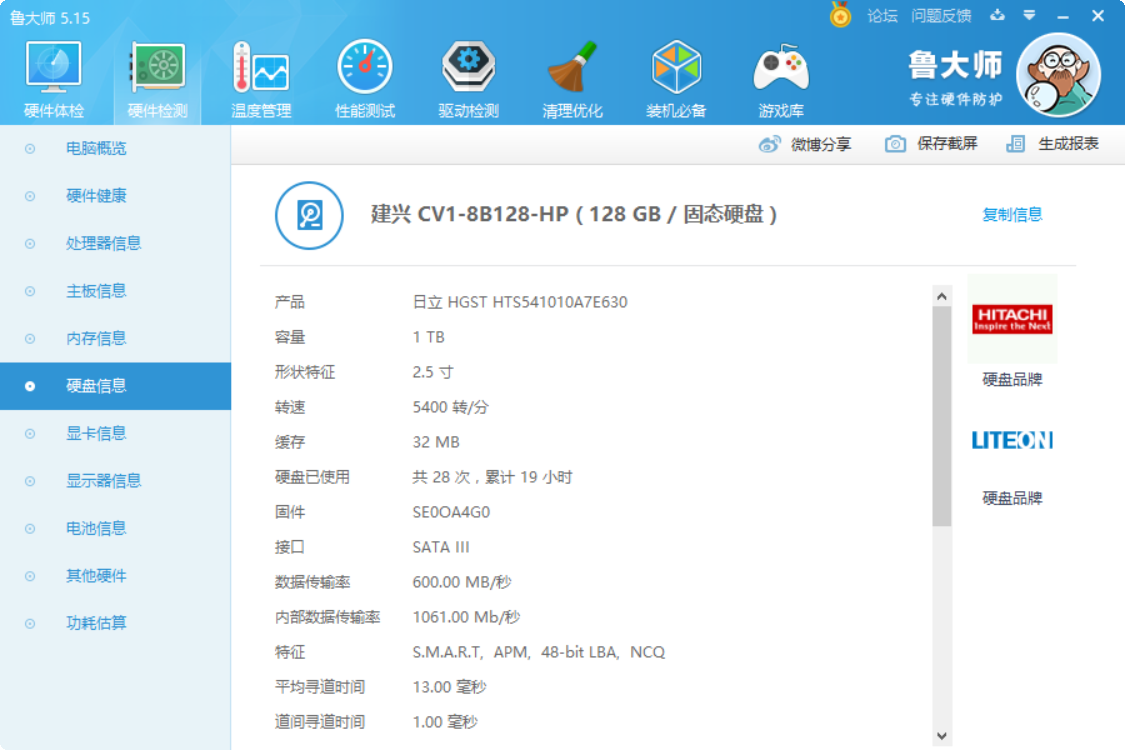Open 硬件体检 hardware checkup icon
The height and width of the screenshot is (750, 1125).
[54, 79]
